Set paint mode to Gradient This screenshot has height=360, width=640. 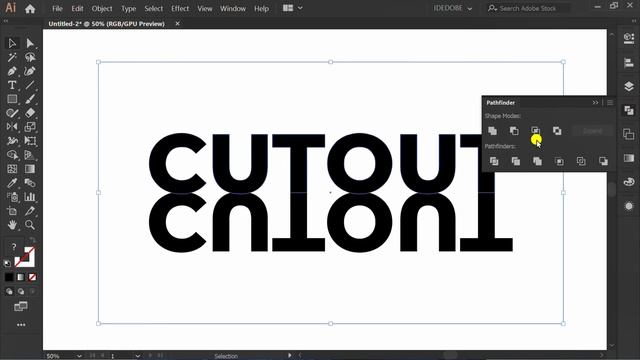20,278
